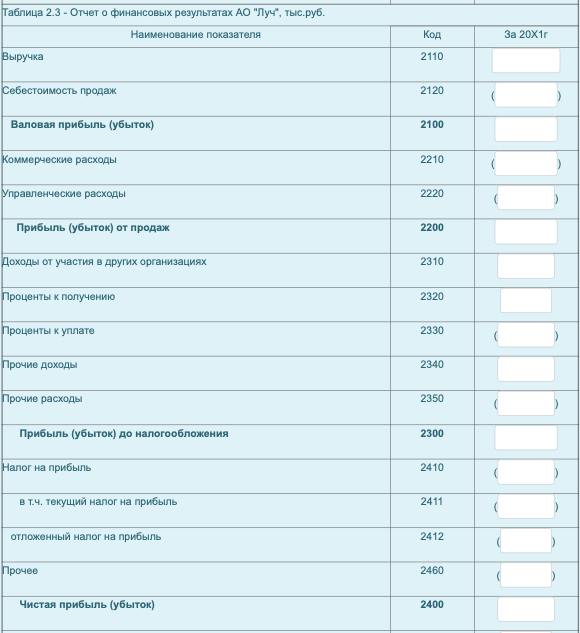The height and width of the screenshot is (633, 580).
Task: Click the Таблица 2.3 title caption
Action: point(163,13)
